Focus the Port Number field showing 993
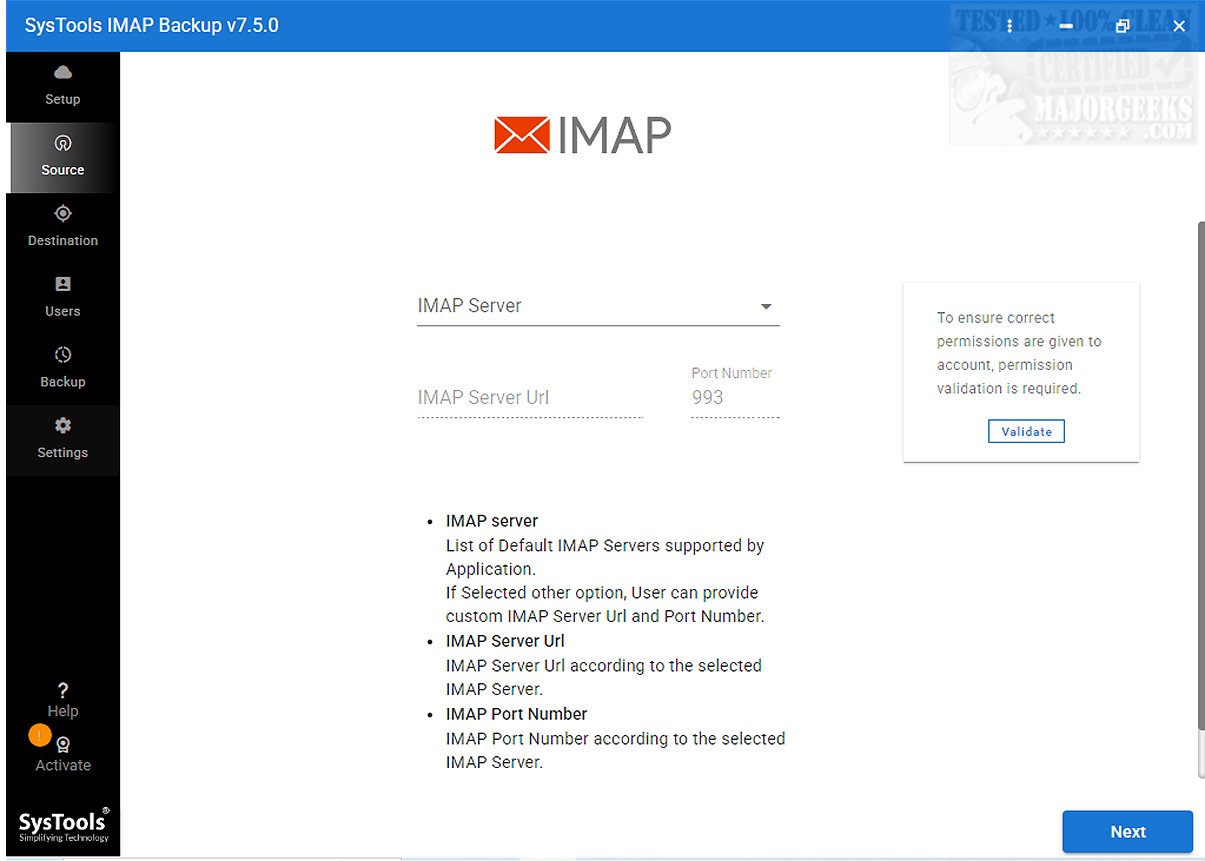 tap(735, 398)
